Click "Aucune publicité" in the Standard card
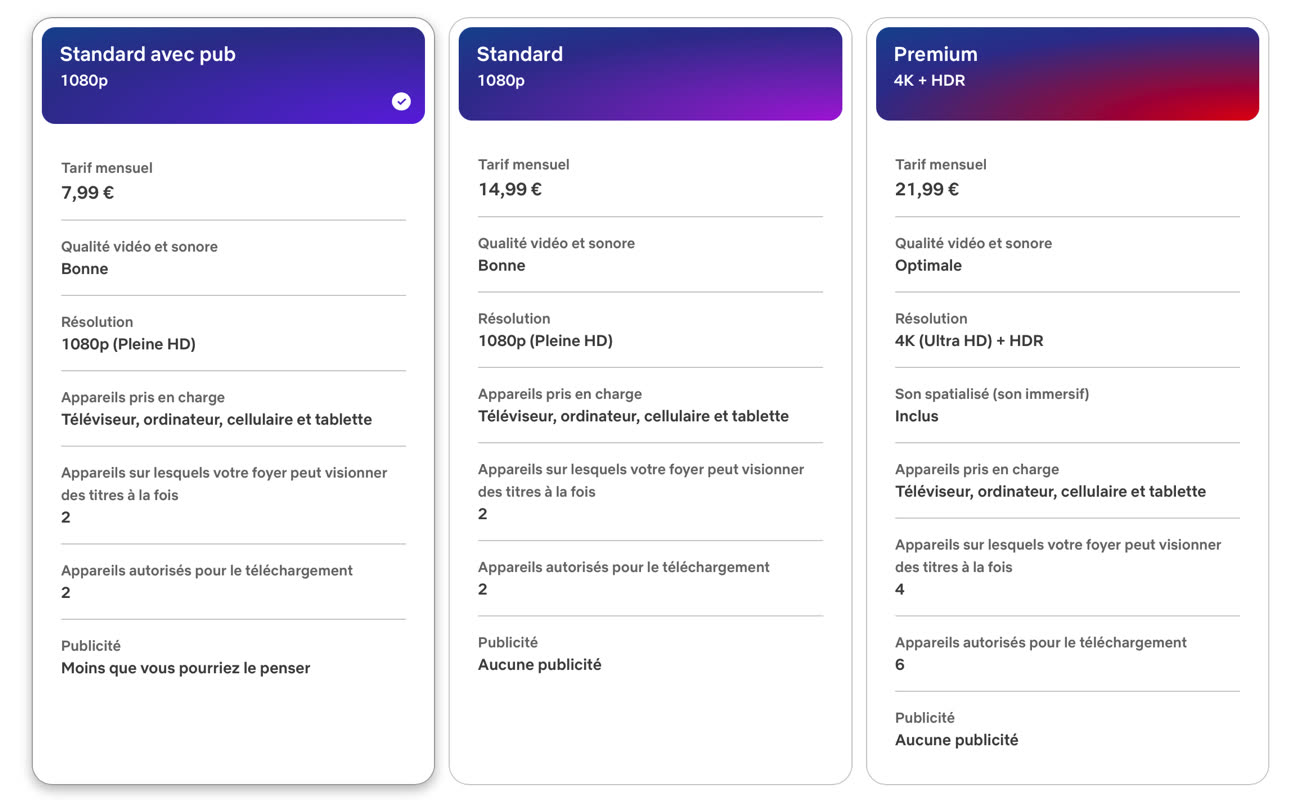Image resolution: width=1300 pixels, height=800 pixels. click(540, 664)
